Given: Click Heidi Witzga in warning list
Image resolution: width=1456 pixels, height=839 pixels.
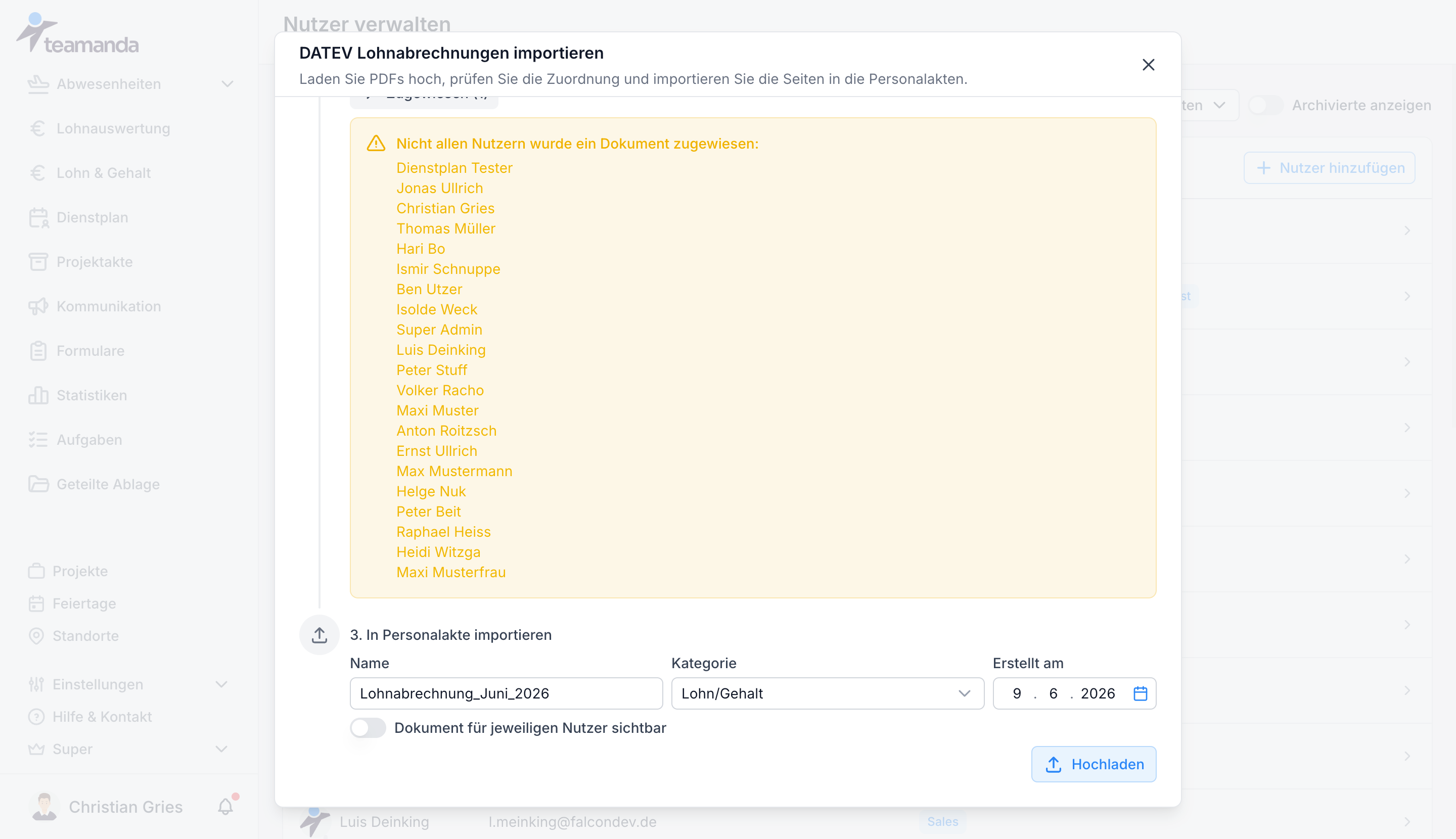Looking at the screenshot, I should coord(438,552).
